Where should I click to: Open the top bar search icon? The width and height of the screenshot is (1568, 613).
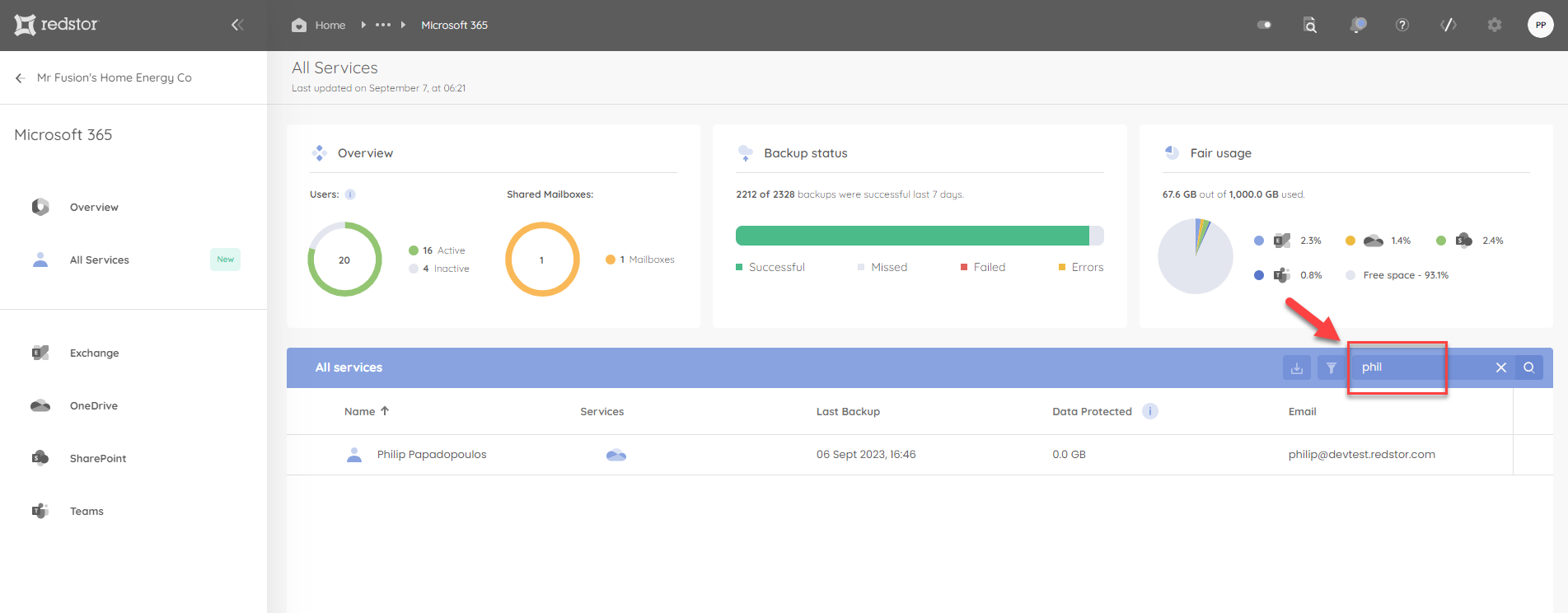[x=1310, y=25]
